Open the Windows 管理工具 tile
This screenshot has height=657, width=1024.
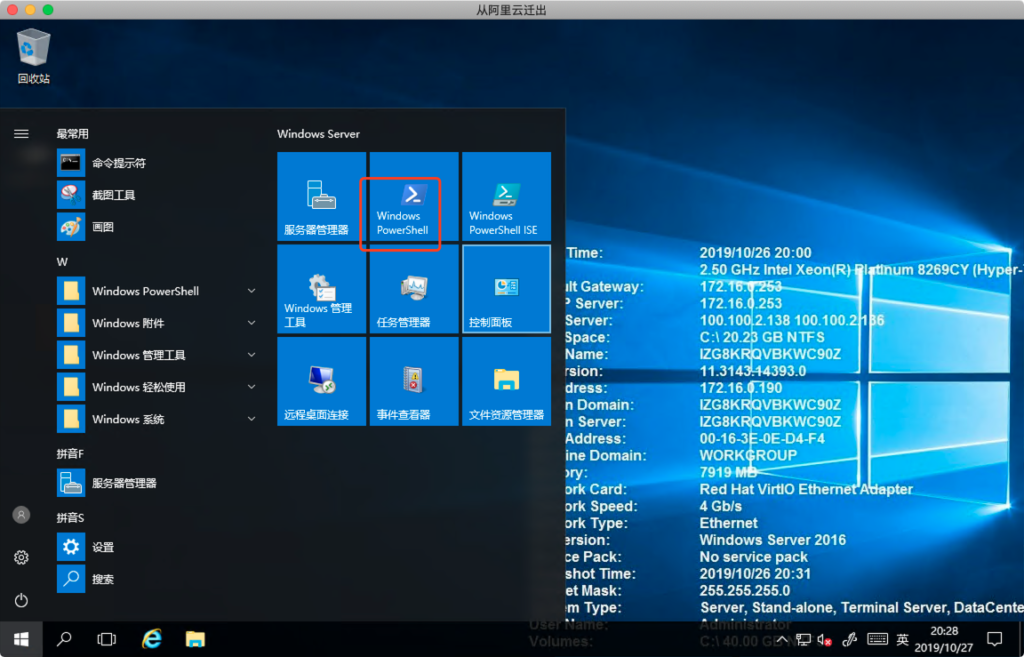point(322,290)
